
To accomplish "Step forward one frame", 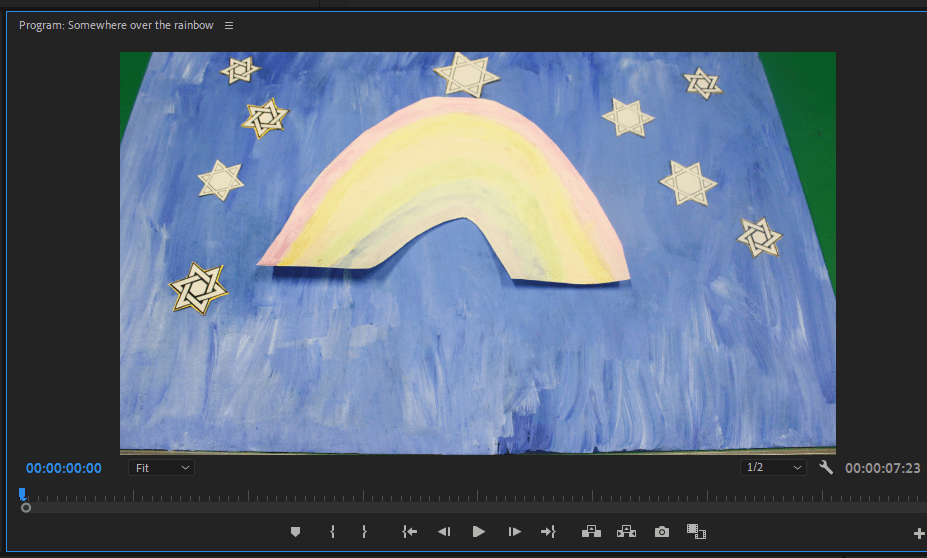I will click(514, 532).
